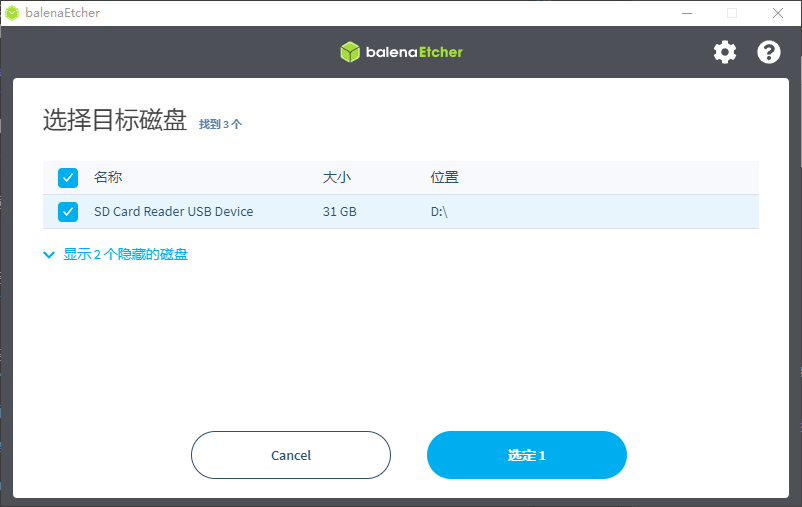802x507 pixels.
Task: Click the '31 GB' size cell
Action: click(x=340, y=212)
